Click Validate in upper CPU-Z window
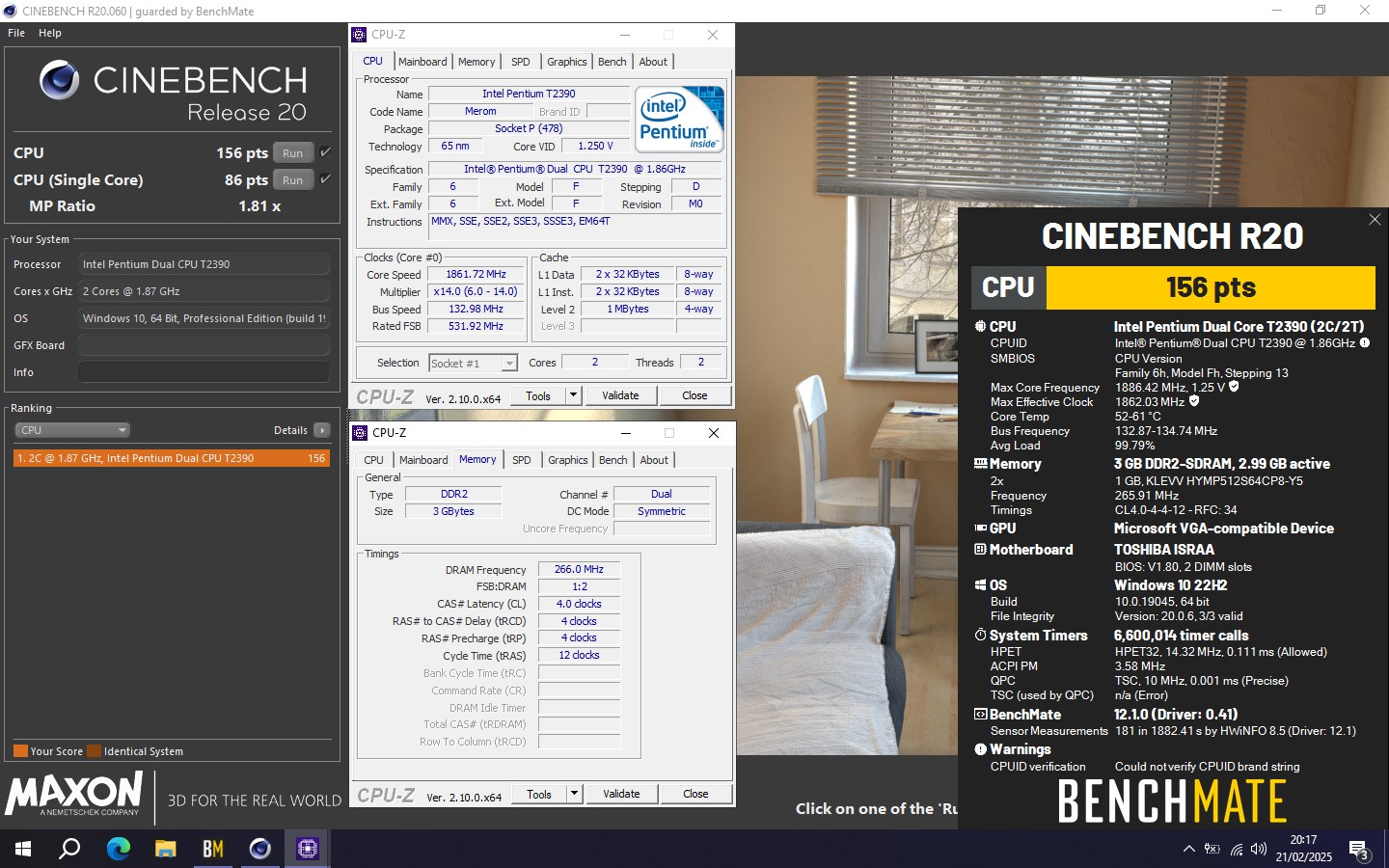1389x868 pixels. (x=620, y=395)
